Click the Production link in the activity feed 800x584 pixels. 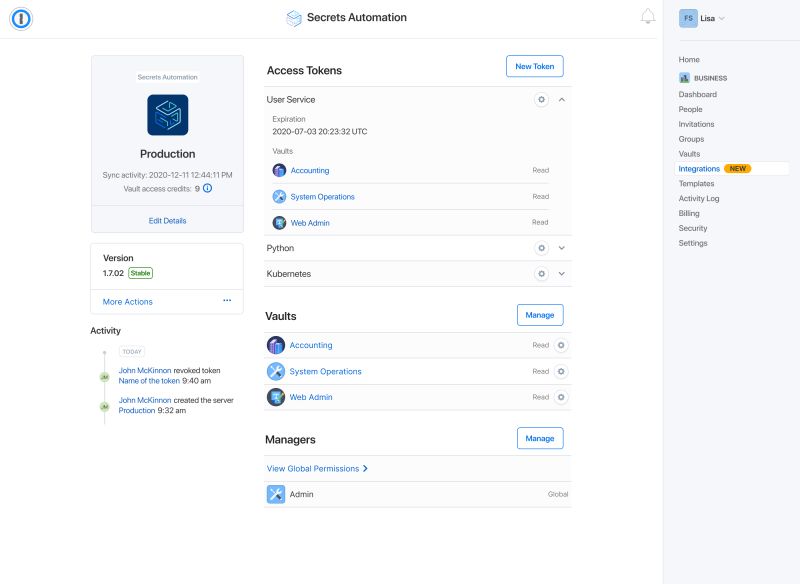pos(137,410)
